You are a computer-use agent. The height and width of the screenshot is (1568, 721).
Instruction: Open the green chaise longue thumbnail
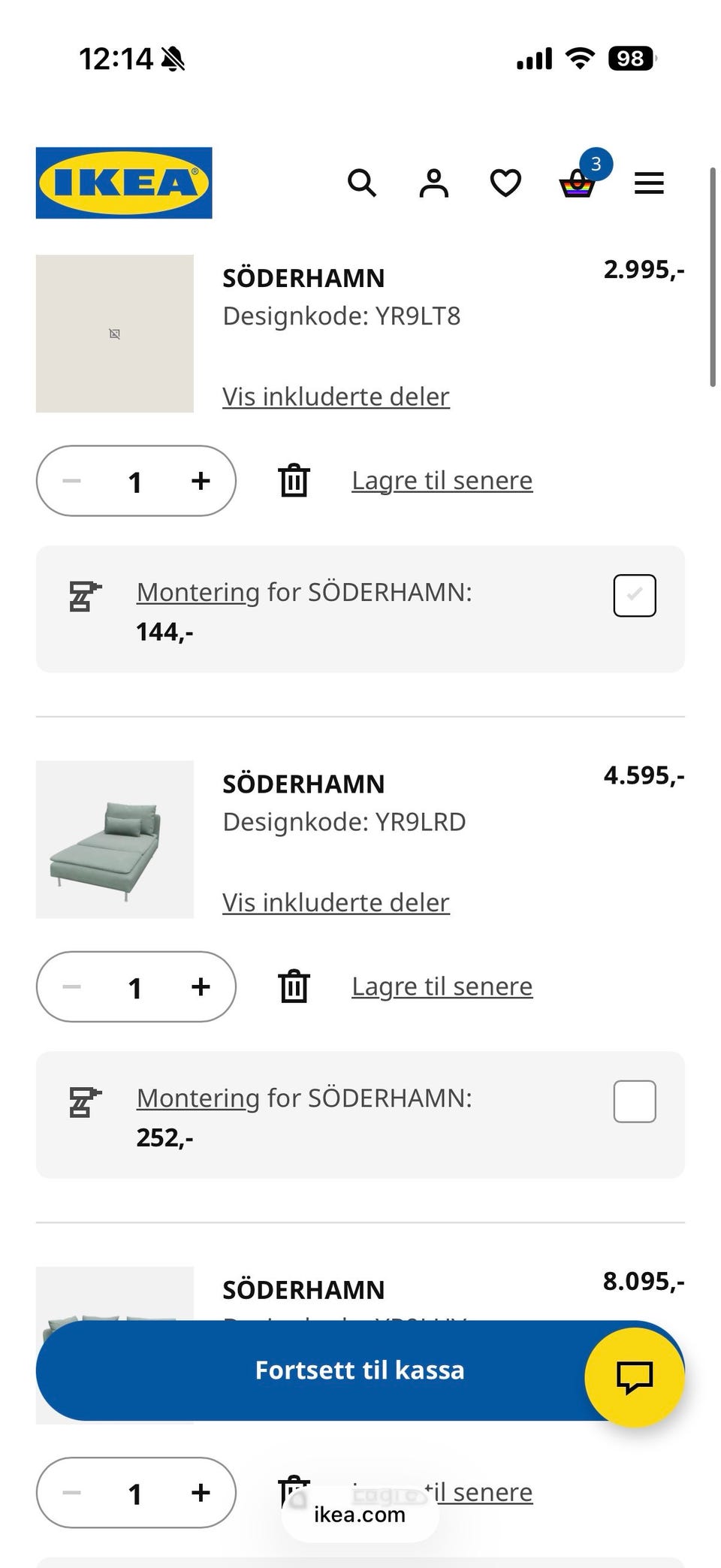pyautogui.click(x=115, y=839)
